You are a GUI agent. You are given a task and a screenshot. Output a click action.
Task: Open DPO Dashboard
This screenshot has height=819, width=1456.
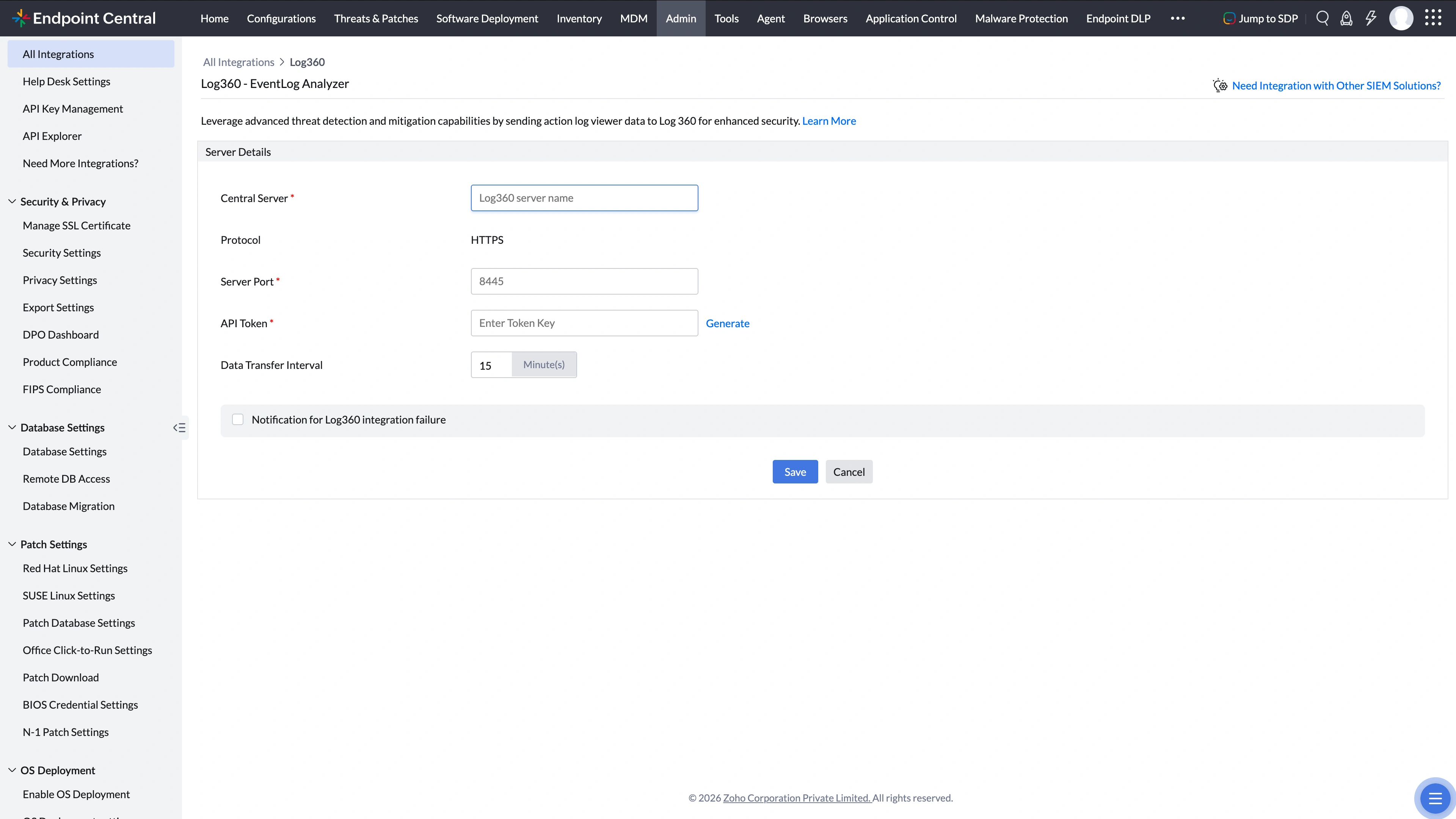[61, 334]
